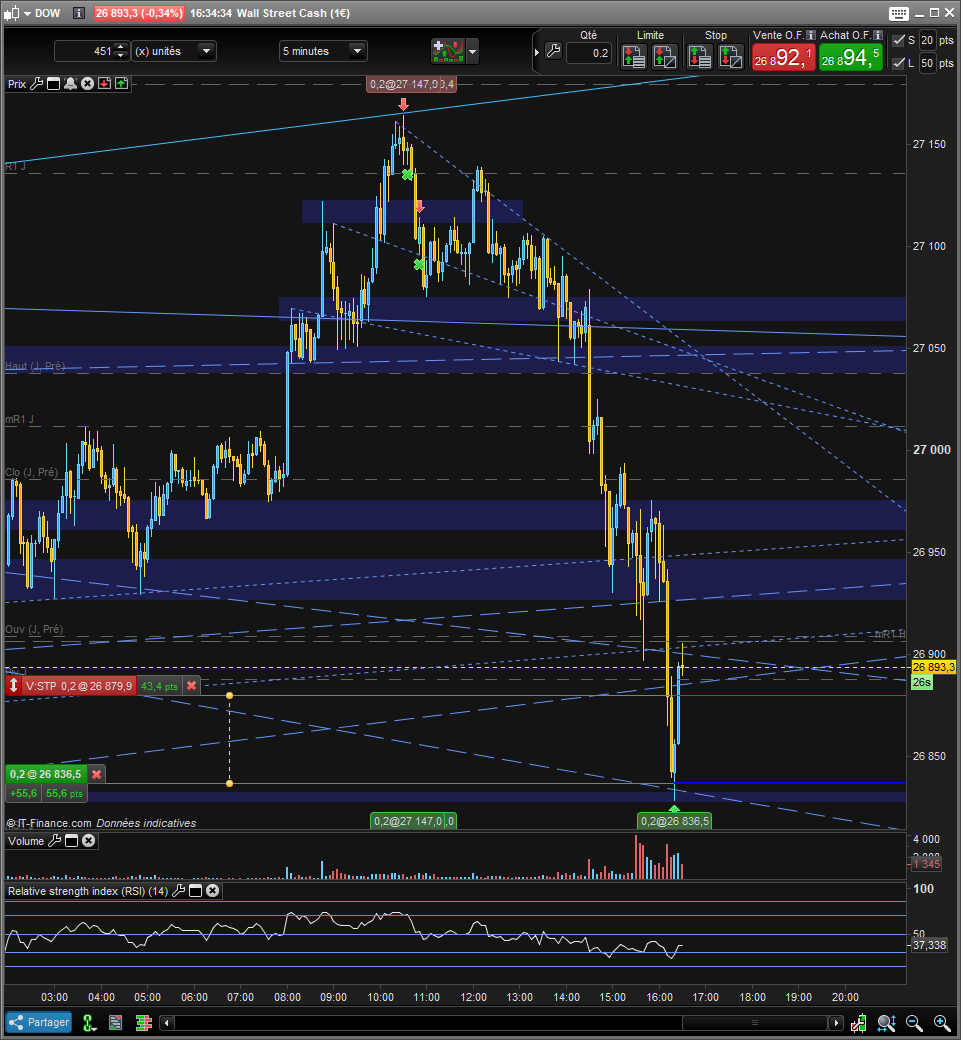Viewport: 961px width, 1040px height.
Task: Open the order list icon
Action: coord(115,1023)
